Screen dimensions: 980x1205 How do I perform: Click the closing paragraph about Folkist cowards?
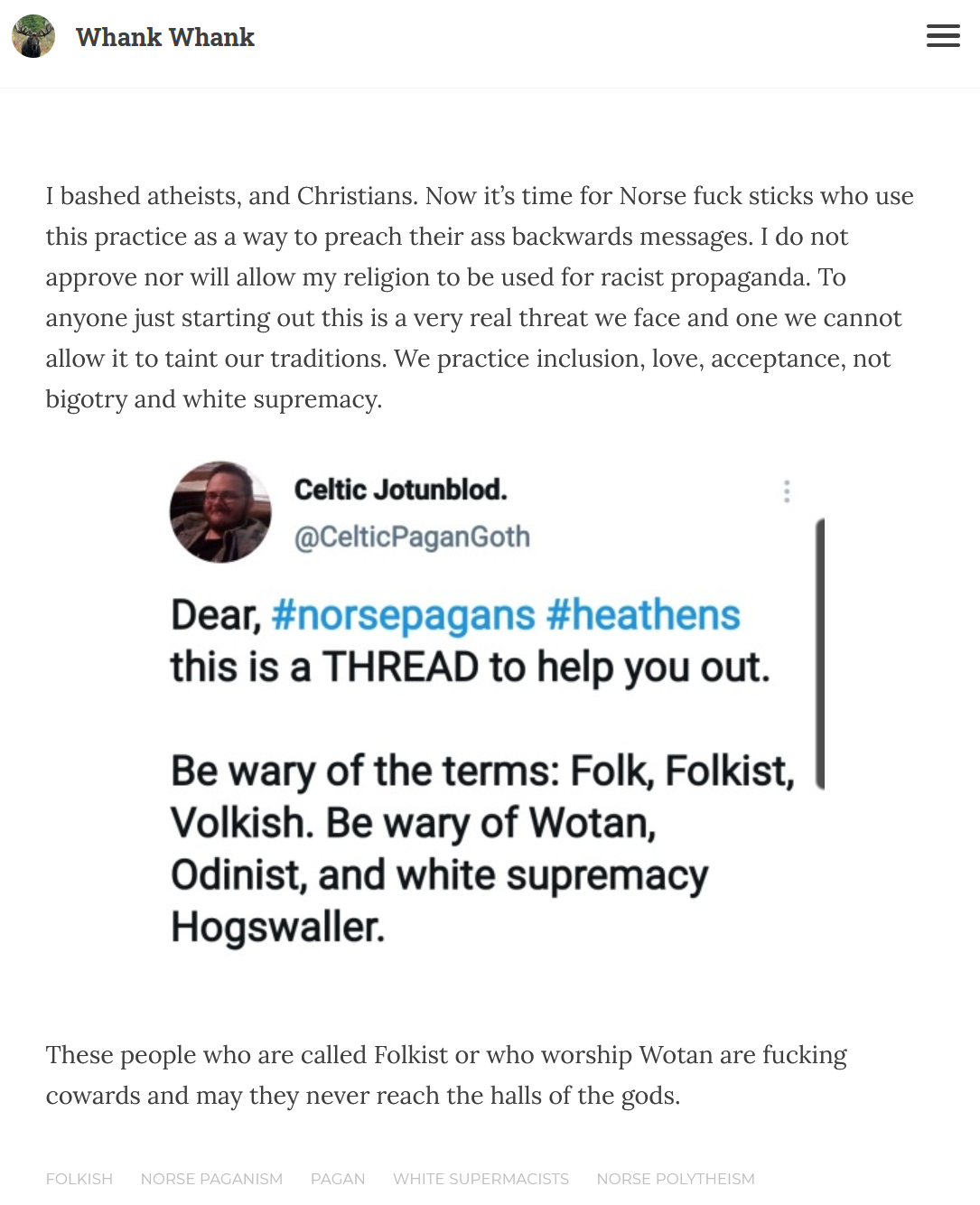pos(446,1075)
